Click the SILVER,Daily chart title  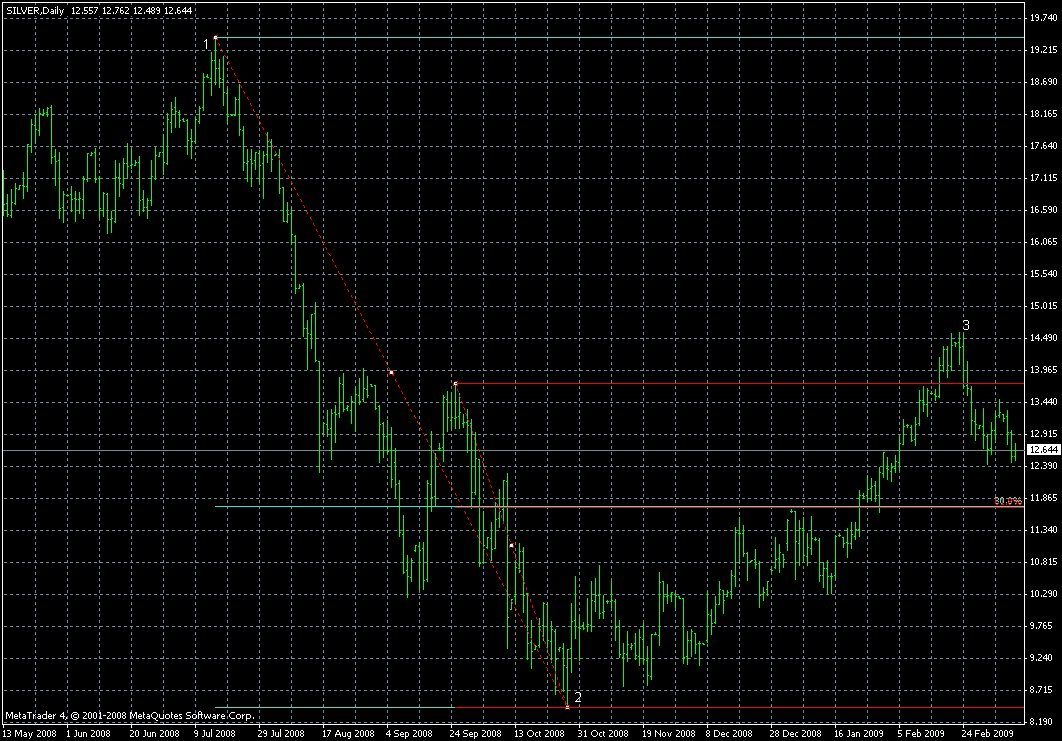(x=35, y=11)
